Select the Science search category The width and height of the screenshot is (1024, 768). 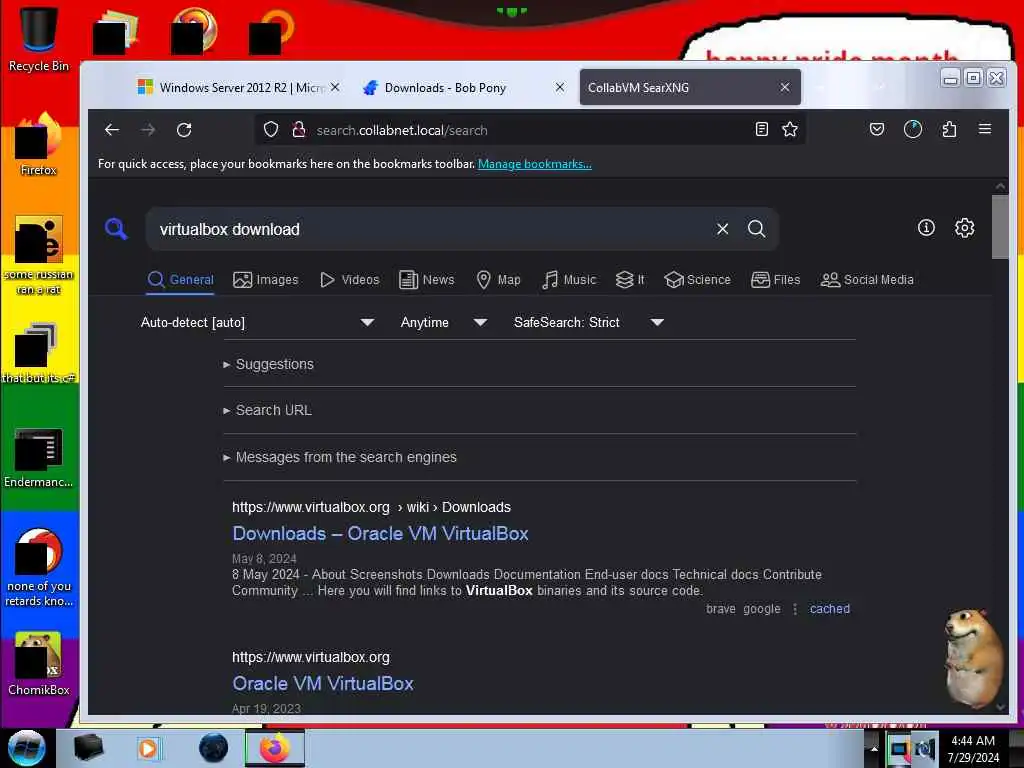tap(697, 280)
